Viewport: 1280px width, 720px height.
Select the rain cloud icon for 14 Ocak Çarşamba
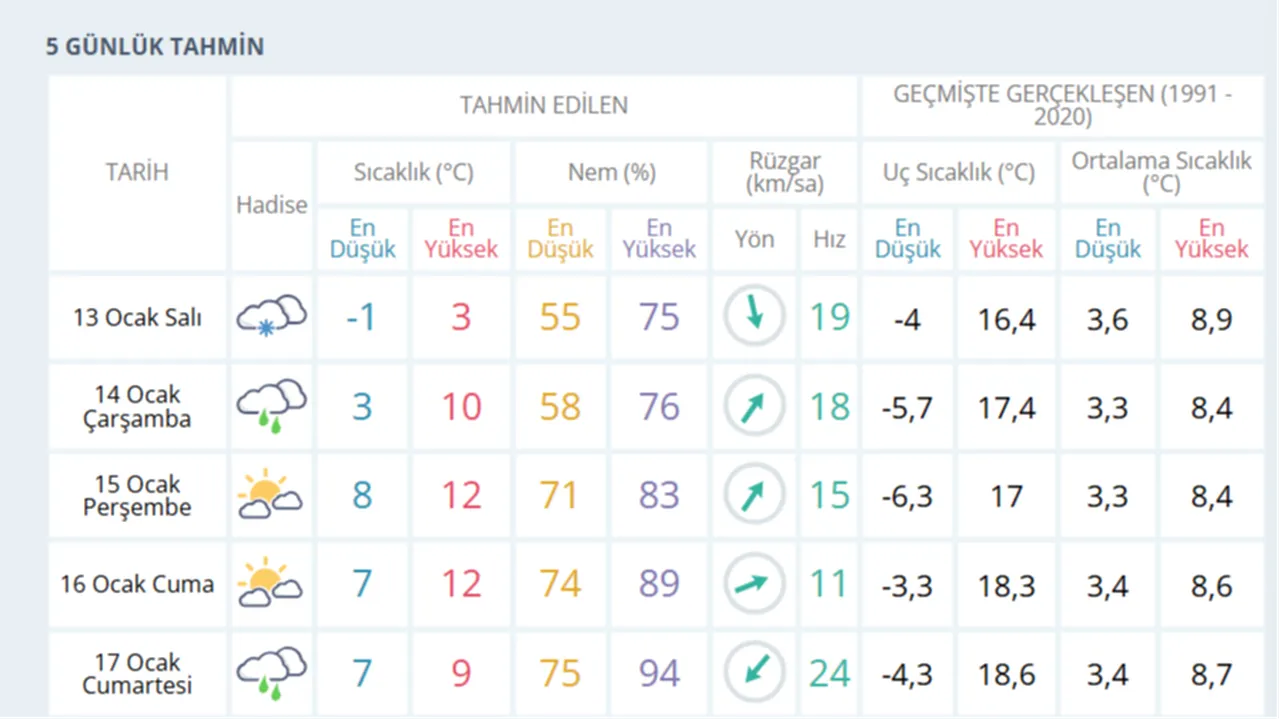tap(271, 403)
